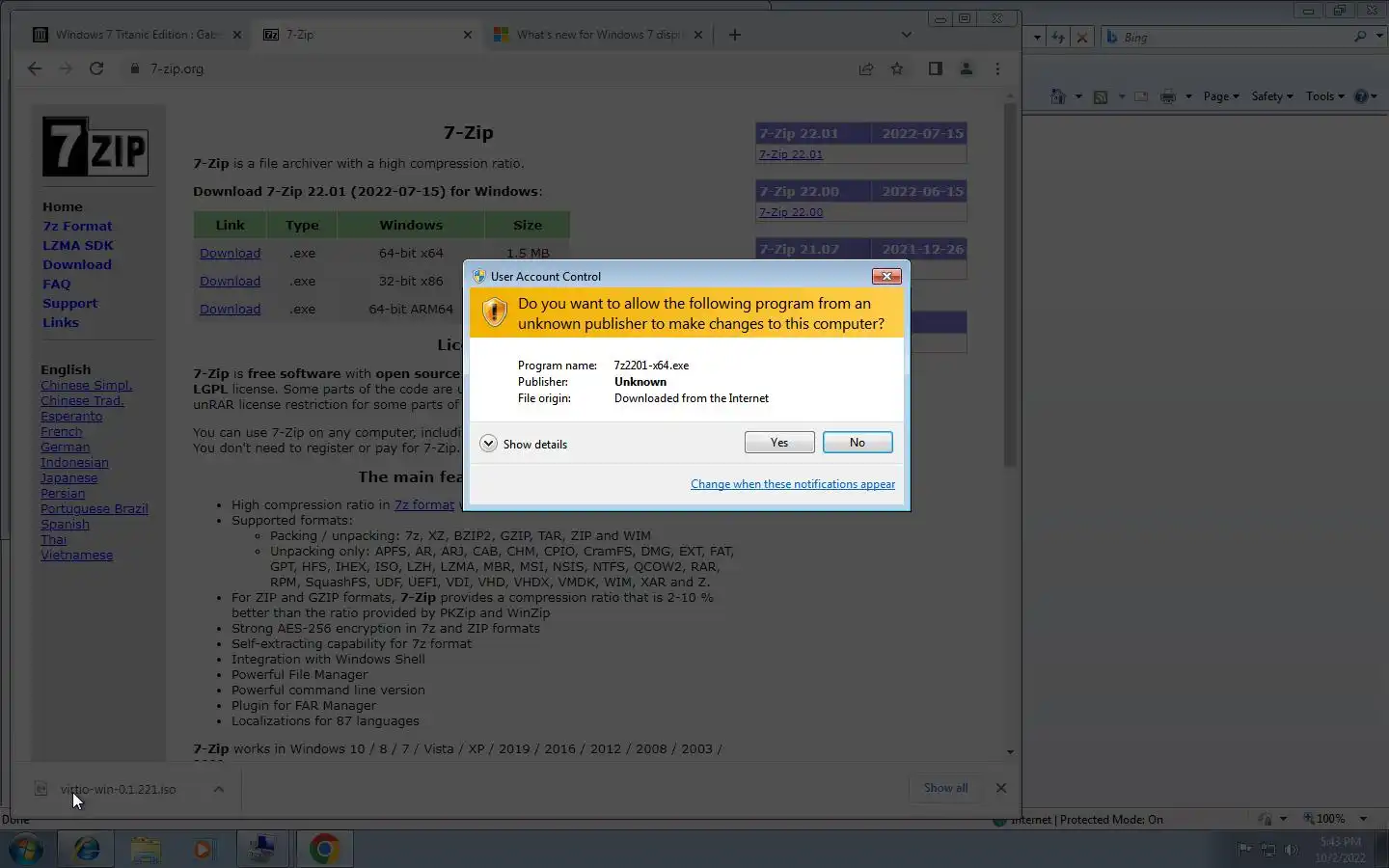Open the FAQ sidebar link

tap(57, 284)
